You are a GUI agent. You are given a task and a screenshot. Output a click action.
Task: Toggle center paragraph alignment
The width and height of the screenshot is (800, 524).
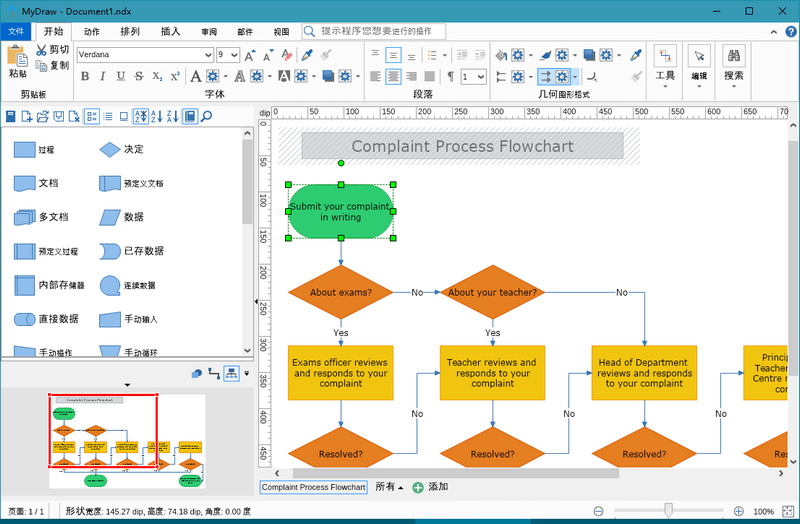[x=394, y=76]
